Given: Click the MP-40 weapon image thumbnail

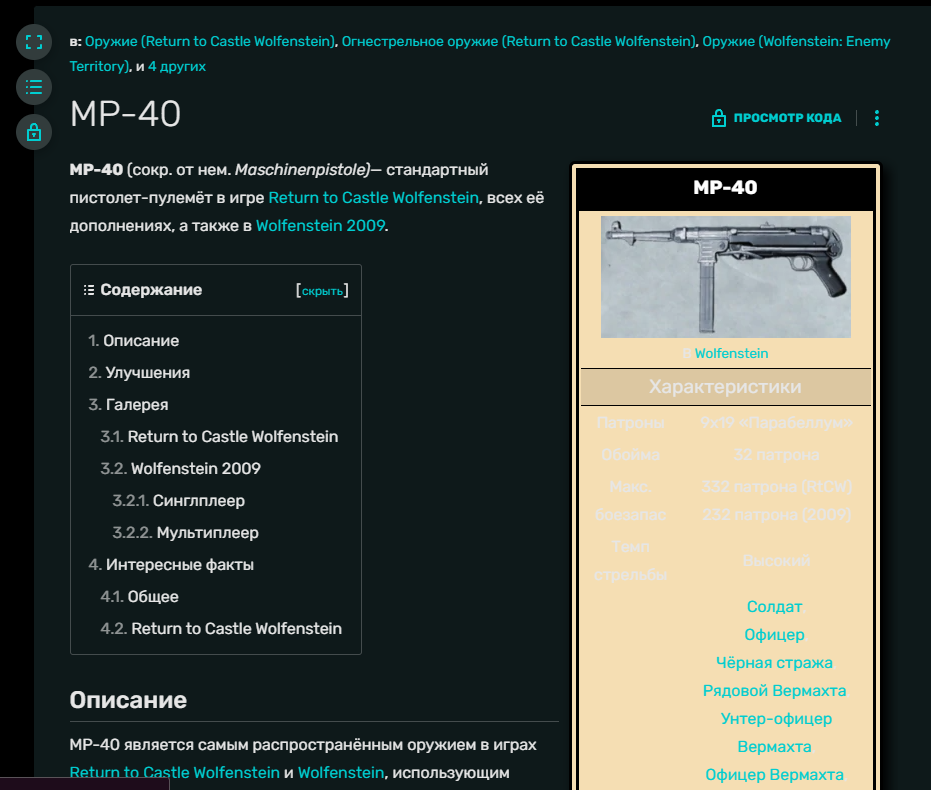Looking at the screenshot, I should [725, 277].
